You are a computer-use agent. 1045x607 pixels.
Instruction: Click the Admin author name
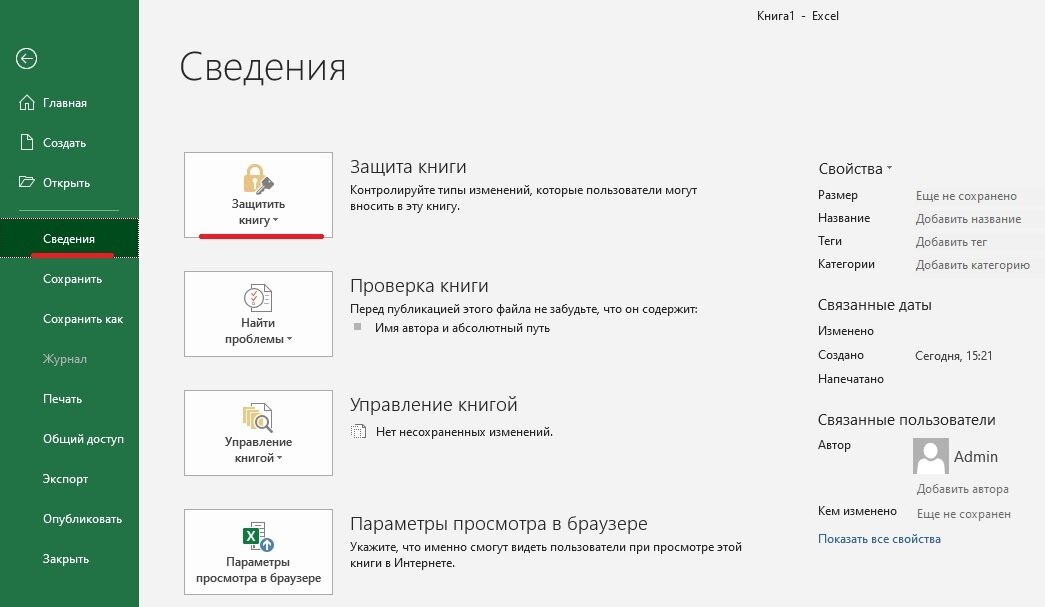[976, 456]
